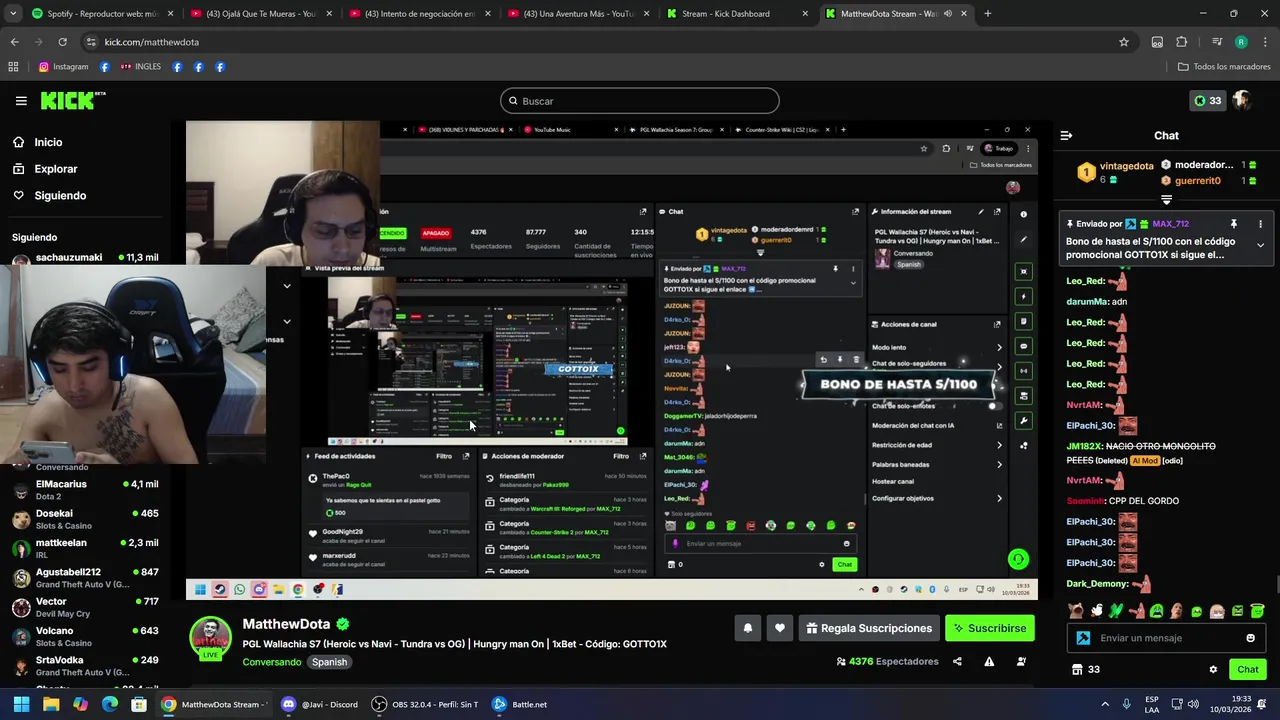Screen dimensions: 1280x720
Task: Open SrtaVodka channel in sidebar
Action: tap(85, 666)
